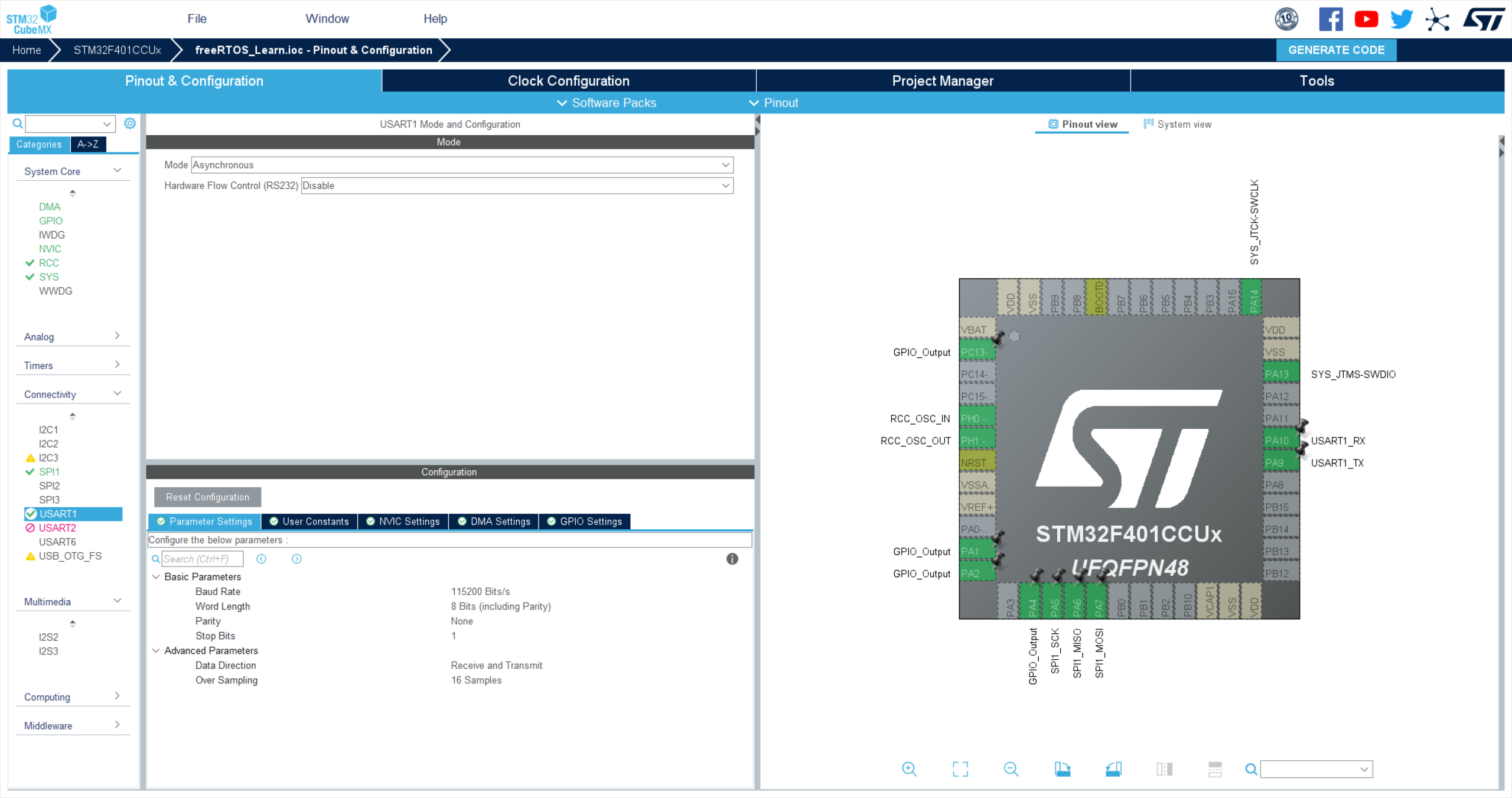
Task: Open the YouTube icon link
Action: (1366, 19)
